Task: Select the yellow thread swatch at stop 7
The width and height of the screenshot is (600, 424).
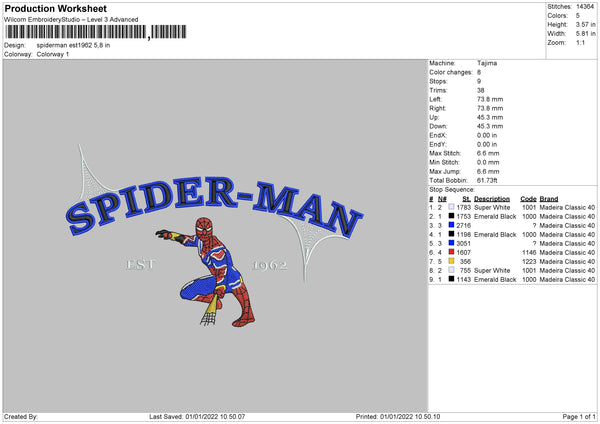Action: (x=452, y=260)
